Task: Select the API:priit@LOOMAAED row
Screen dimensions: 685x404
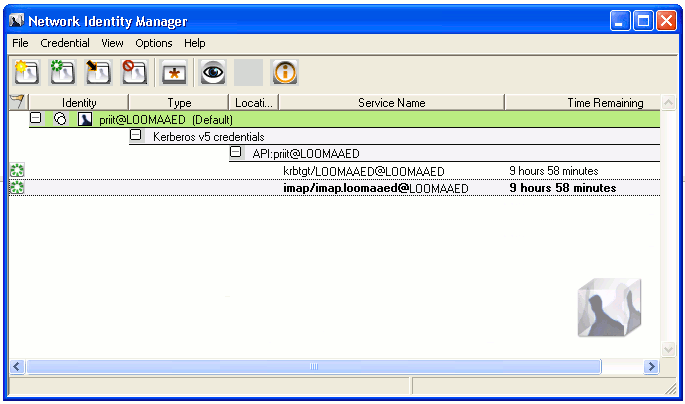Action: click(444, 153)
